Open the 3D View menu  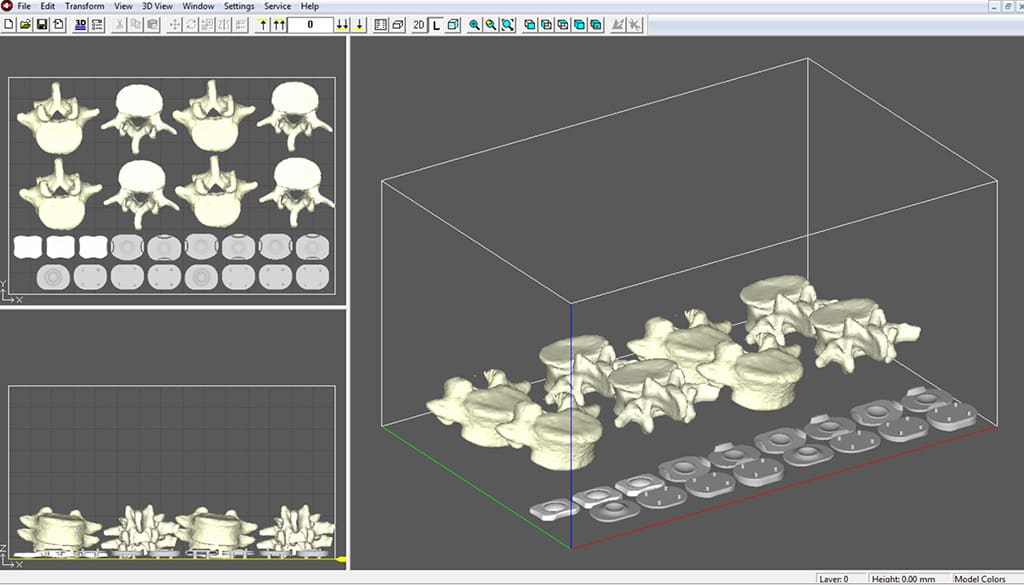[x=157, y=6]
